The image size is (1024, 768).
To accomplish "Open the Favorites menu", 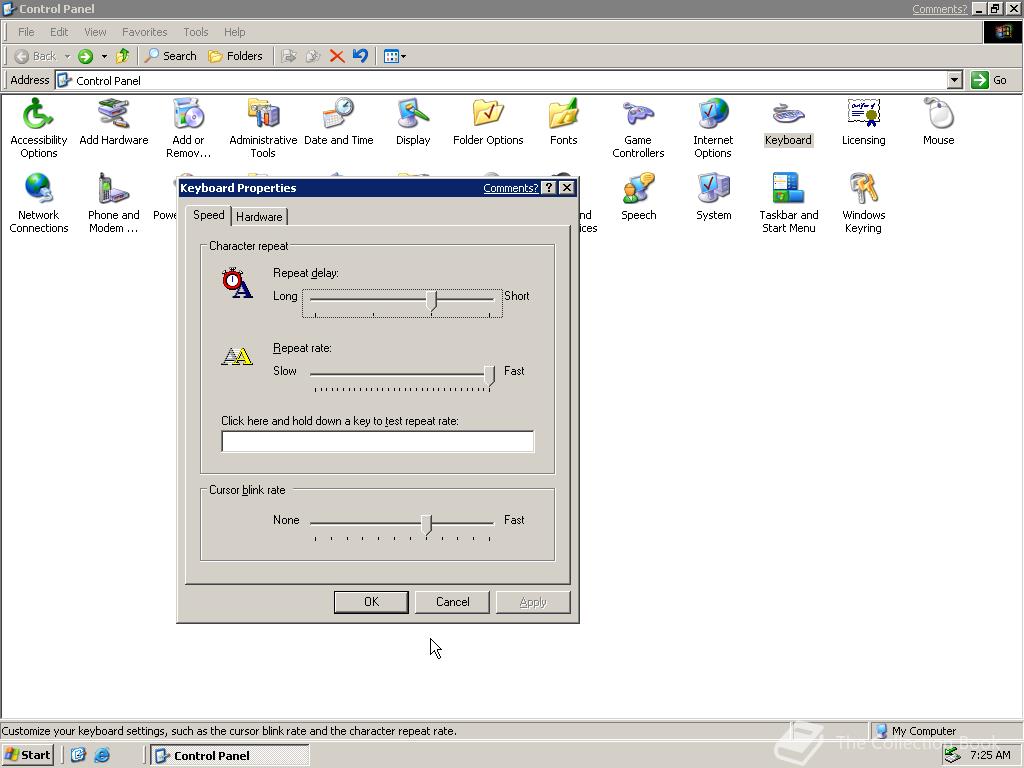I will point(144,32).
